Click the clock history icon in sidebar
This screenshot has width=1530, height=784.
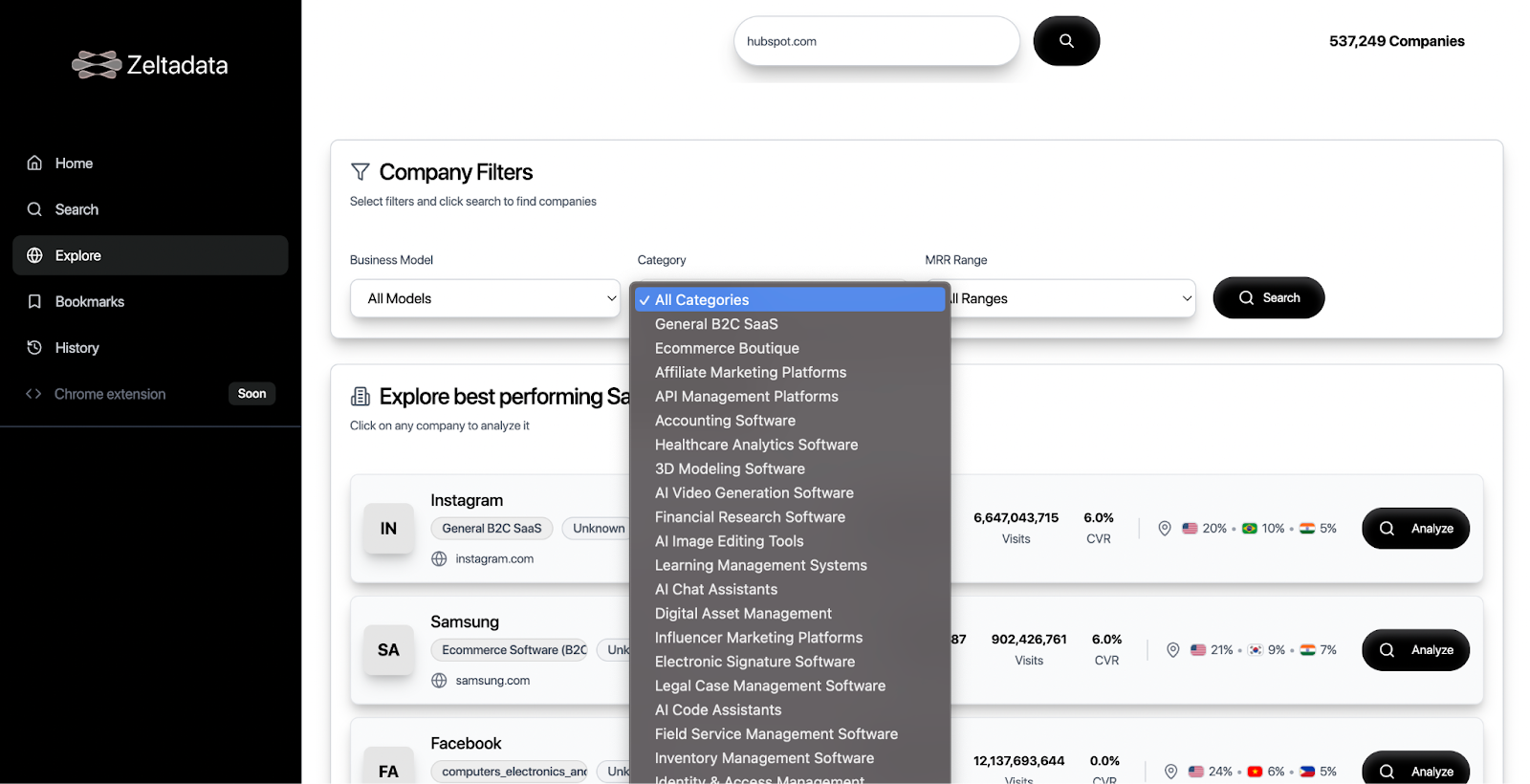34,348
